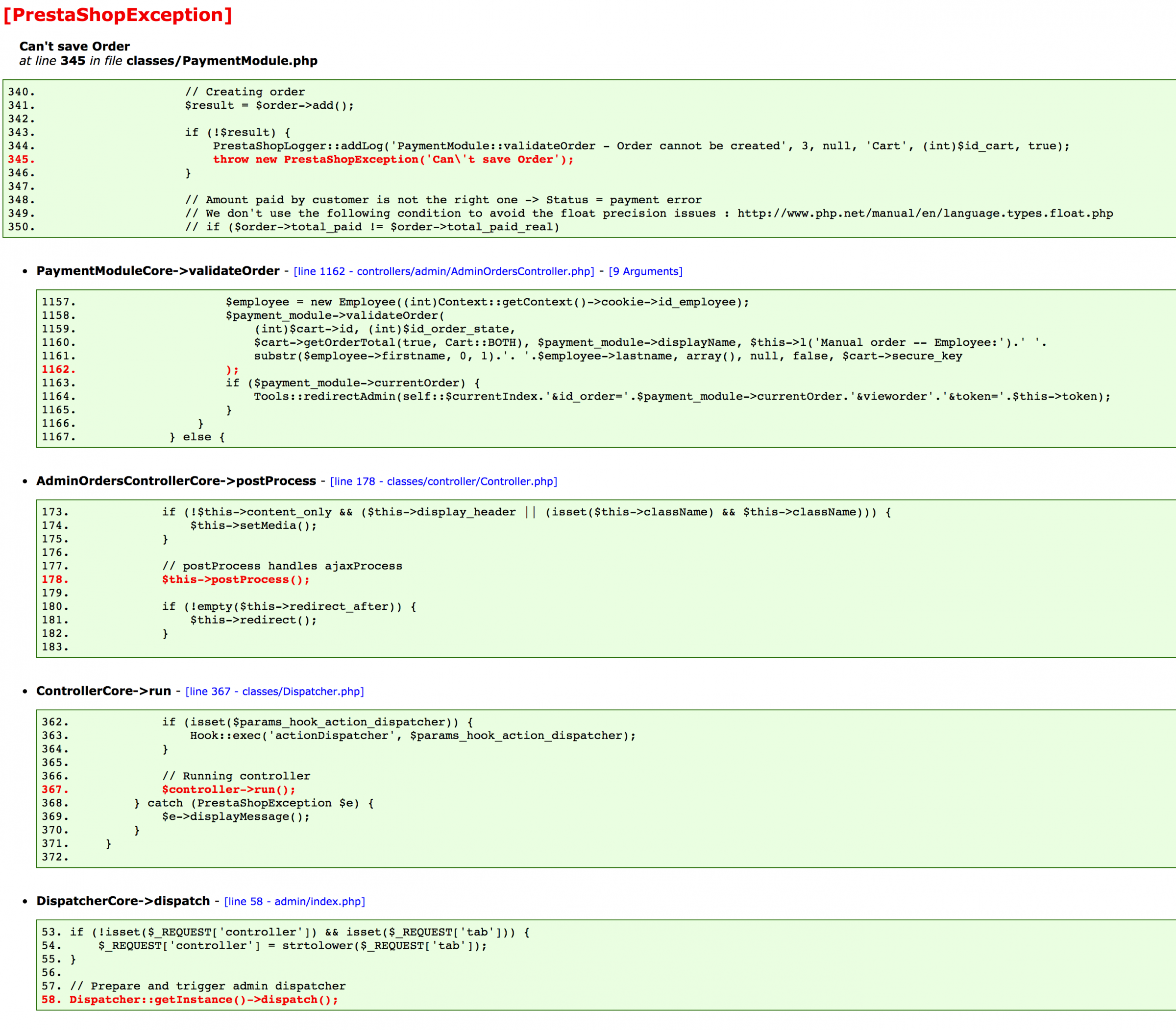Click the "// Creating order" comment
Image resolution: width=1176 pixels, height=1030 pixels.
(245, 92)
